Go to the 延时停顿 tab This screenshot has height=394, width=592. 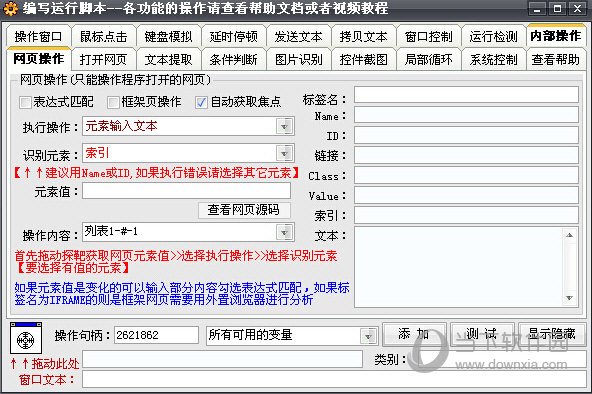pyautogui.click(x=233, y=37)
